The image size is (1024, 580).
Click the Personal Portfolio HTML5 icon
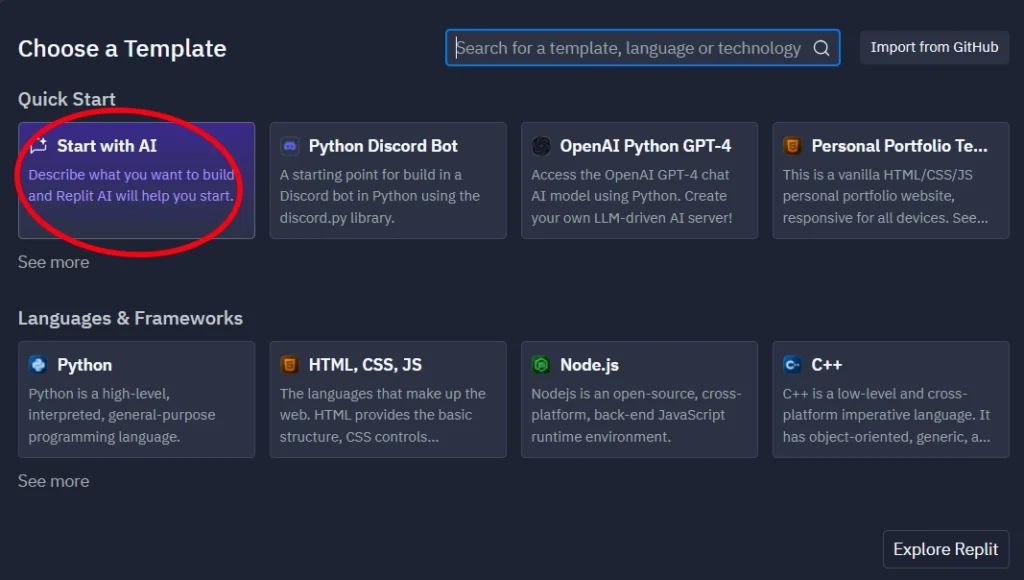pyautogui.click(x=792, y=146)
